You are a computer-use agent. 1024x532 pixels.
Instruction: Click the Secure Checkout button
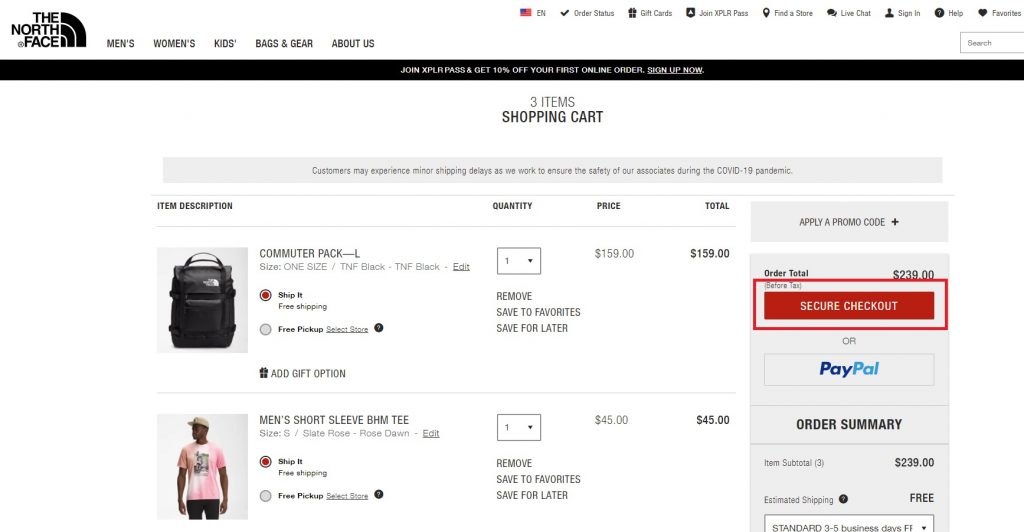tap(849, 306)
